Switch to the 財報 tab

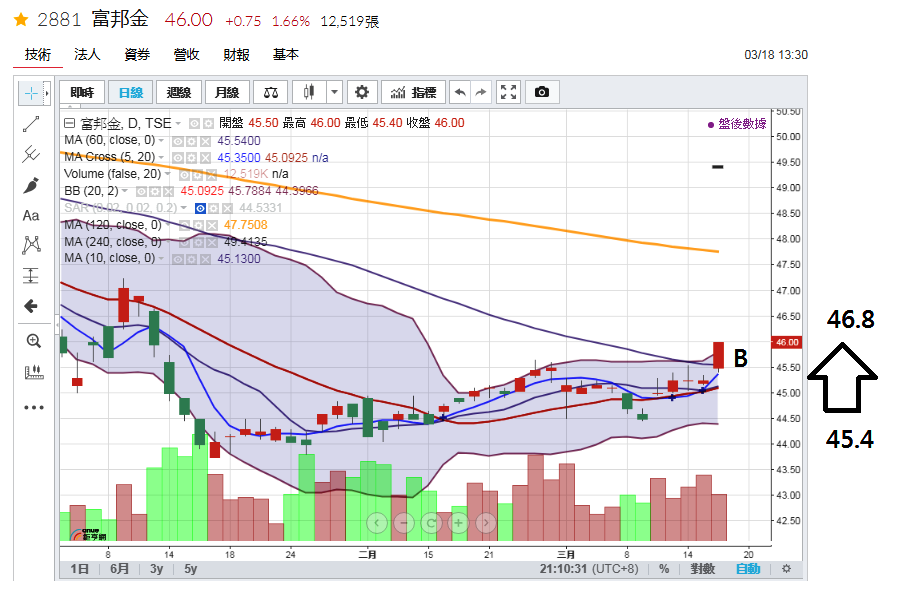coord(236,55)
